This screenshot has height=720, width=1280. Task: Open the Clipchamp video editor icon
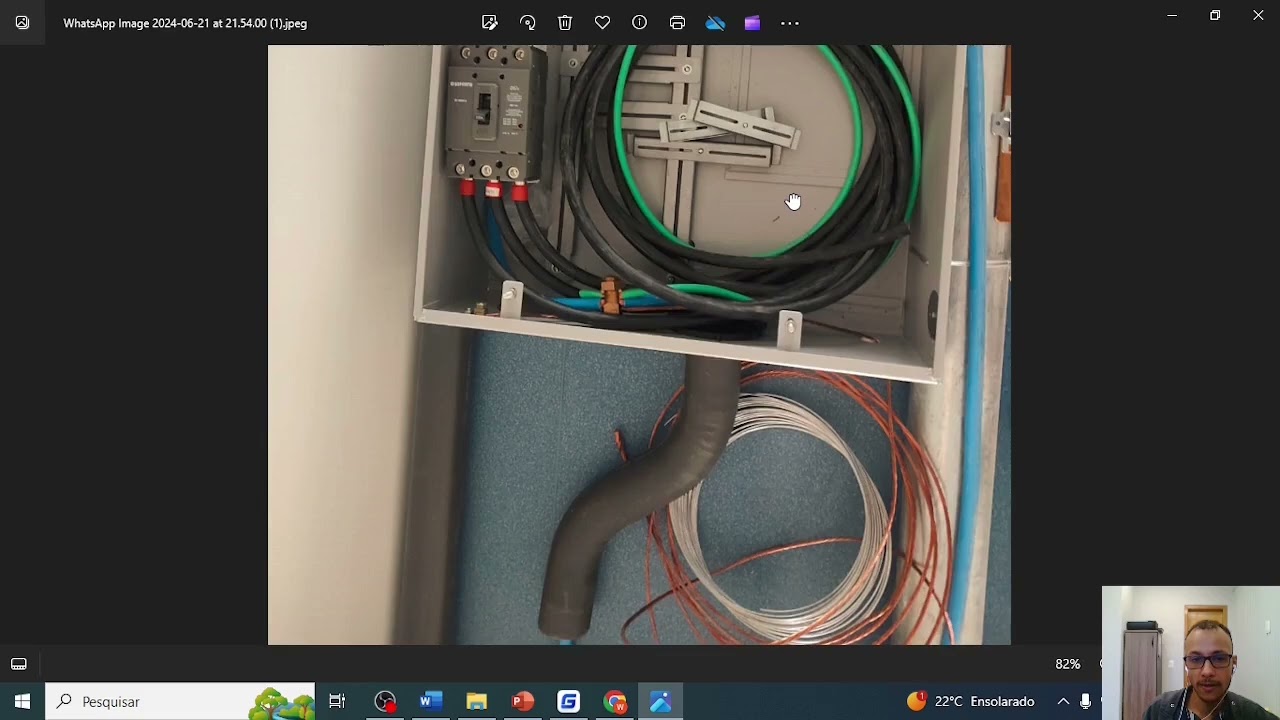752,23
